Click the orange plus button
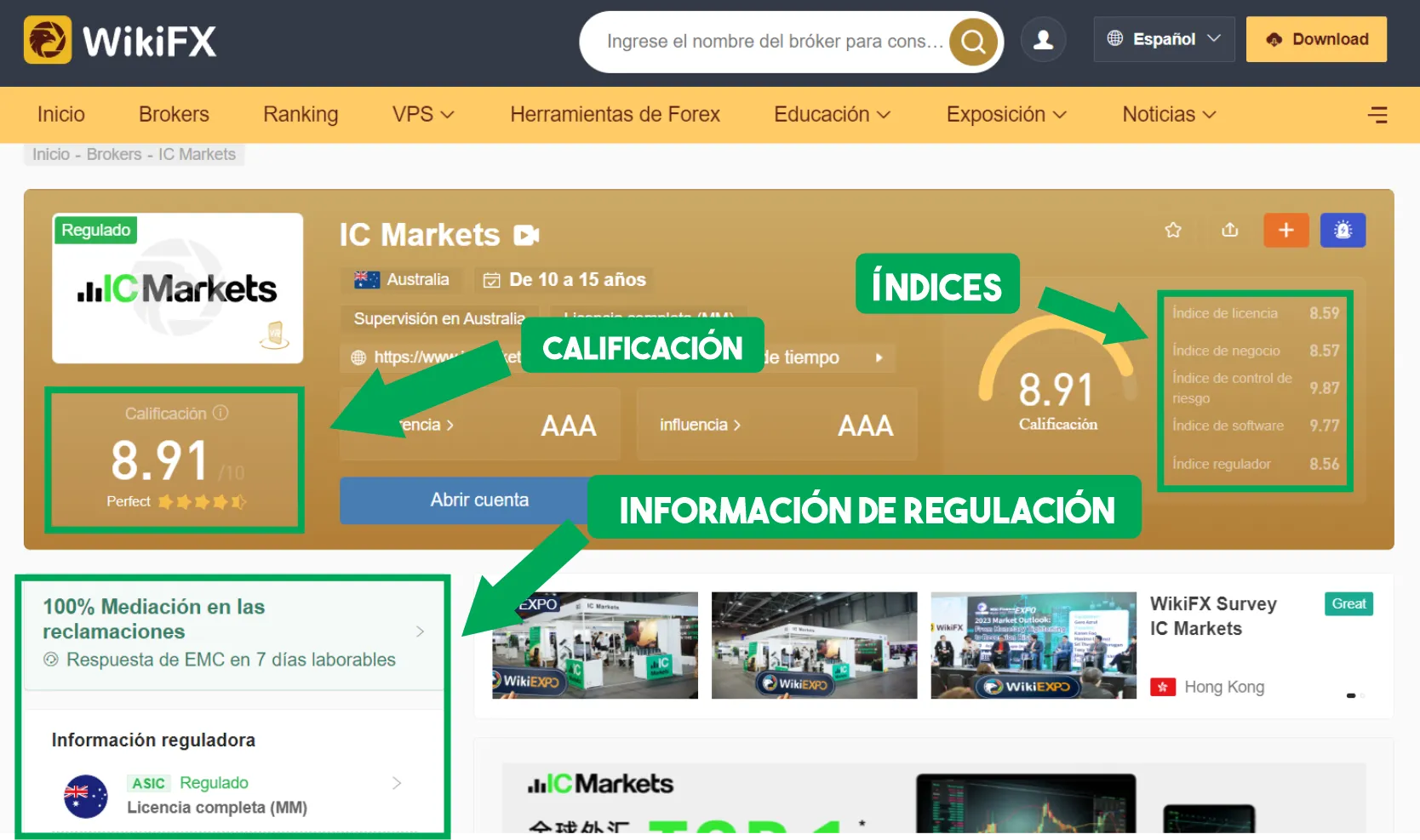 [1286, 230]
